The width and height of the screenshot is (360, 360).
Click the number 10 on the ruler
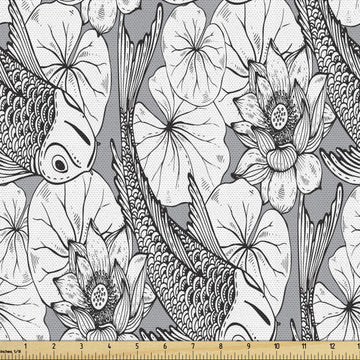[277, 346]
